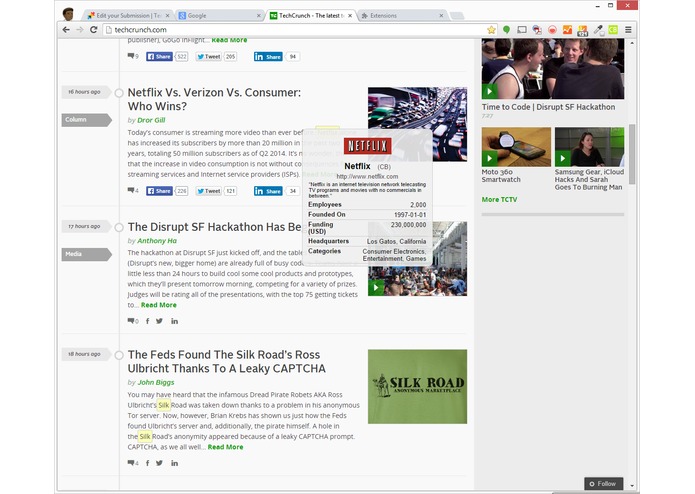Image resolution: width=695 pixels, height=494 pixels.
Task: Share Netflix article on Facebook
Action: click(x=159, y=191)
